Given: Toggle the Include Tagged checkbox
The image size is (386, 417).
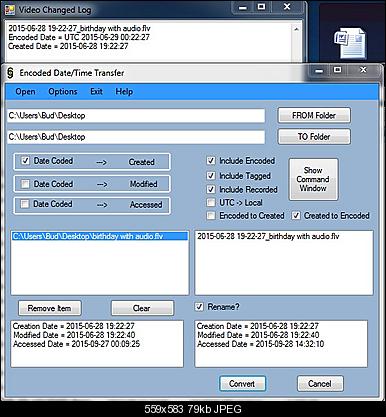Looking at the screenshot, I should (x=211, y=176).
